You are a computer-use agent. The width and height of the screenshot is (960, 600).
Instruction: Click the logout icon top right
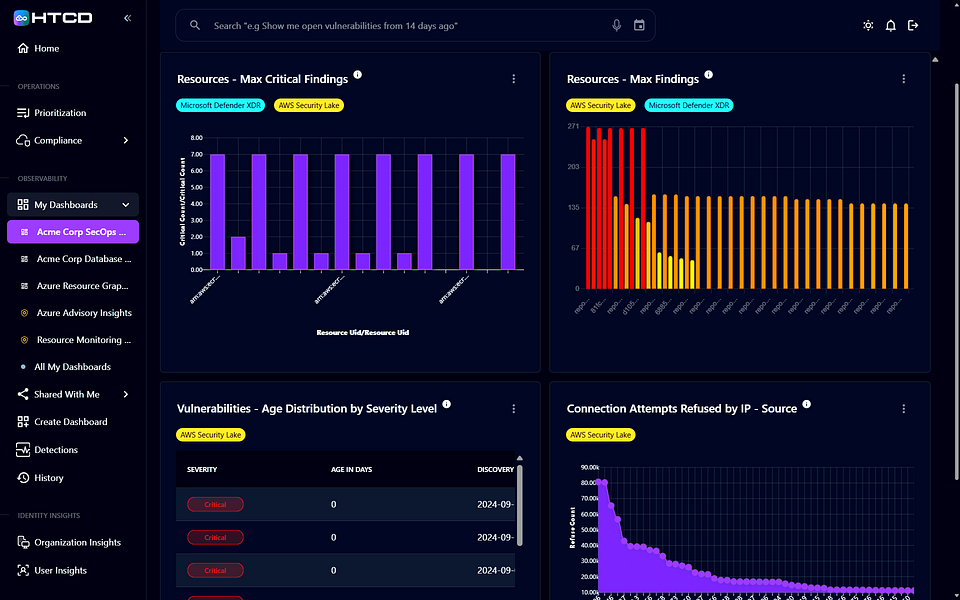tap(913, 25)
